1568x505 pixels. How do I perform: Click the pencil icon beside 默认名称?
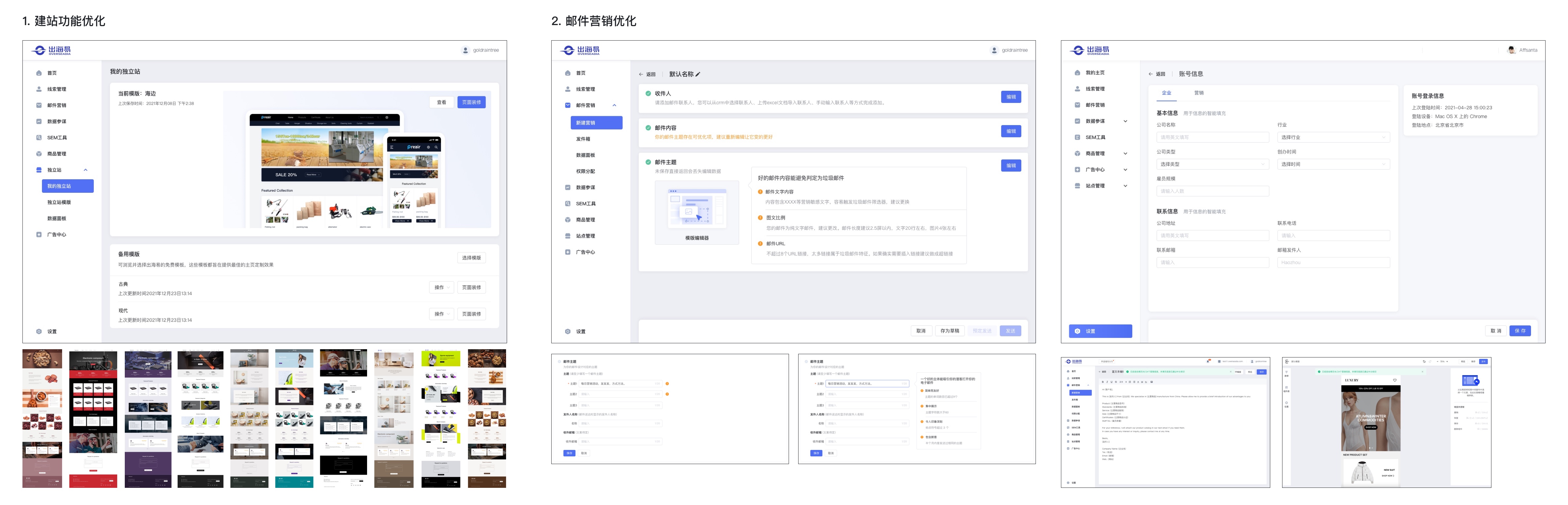698,74
